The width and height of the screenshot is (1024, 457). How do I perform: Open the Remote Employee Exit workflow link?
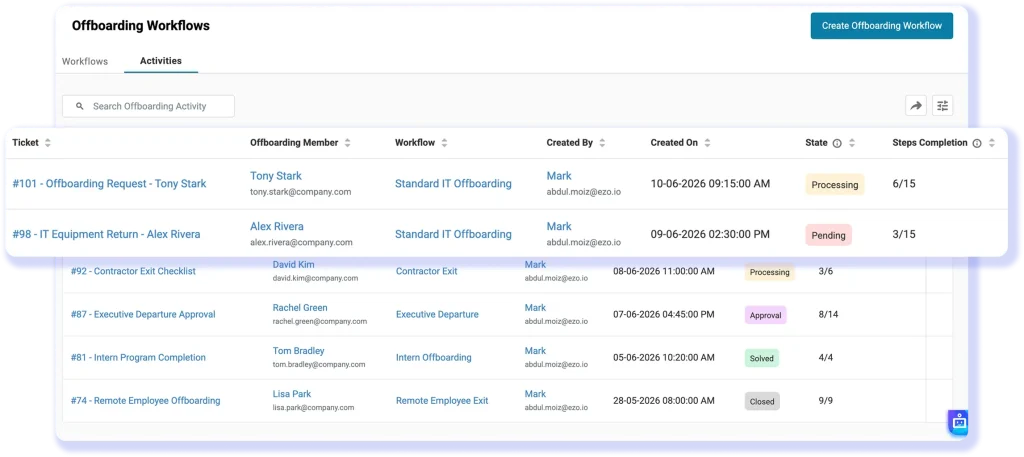click(442, 400)
